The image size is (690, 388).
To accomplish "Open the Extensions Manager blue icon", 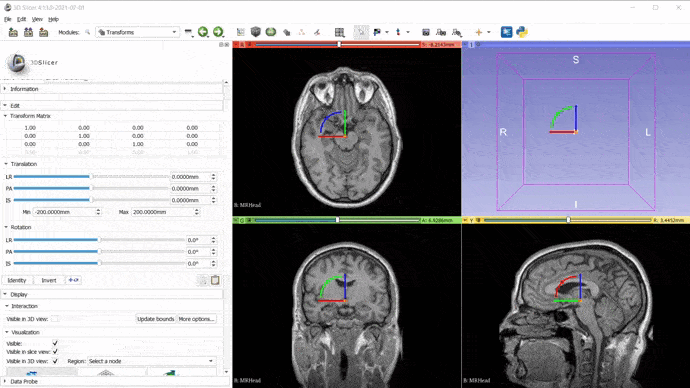I will (x=506, y=32).
